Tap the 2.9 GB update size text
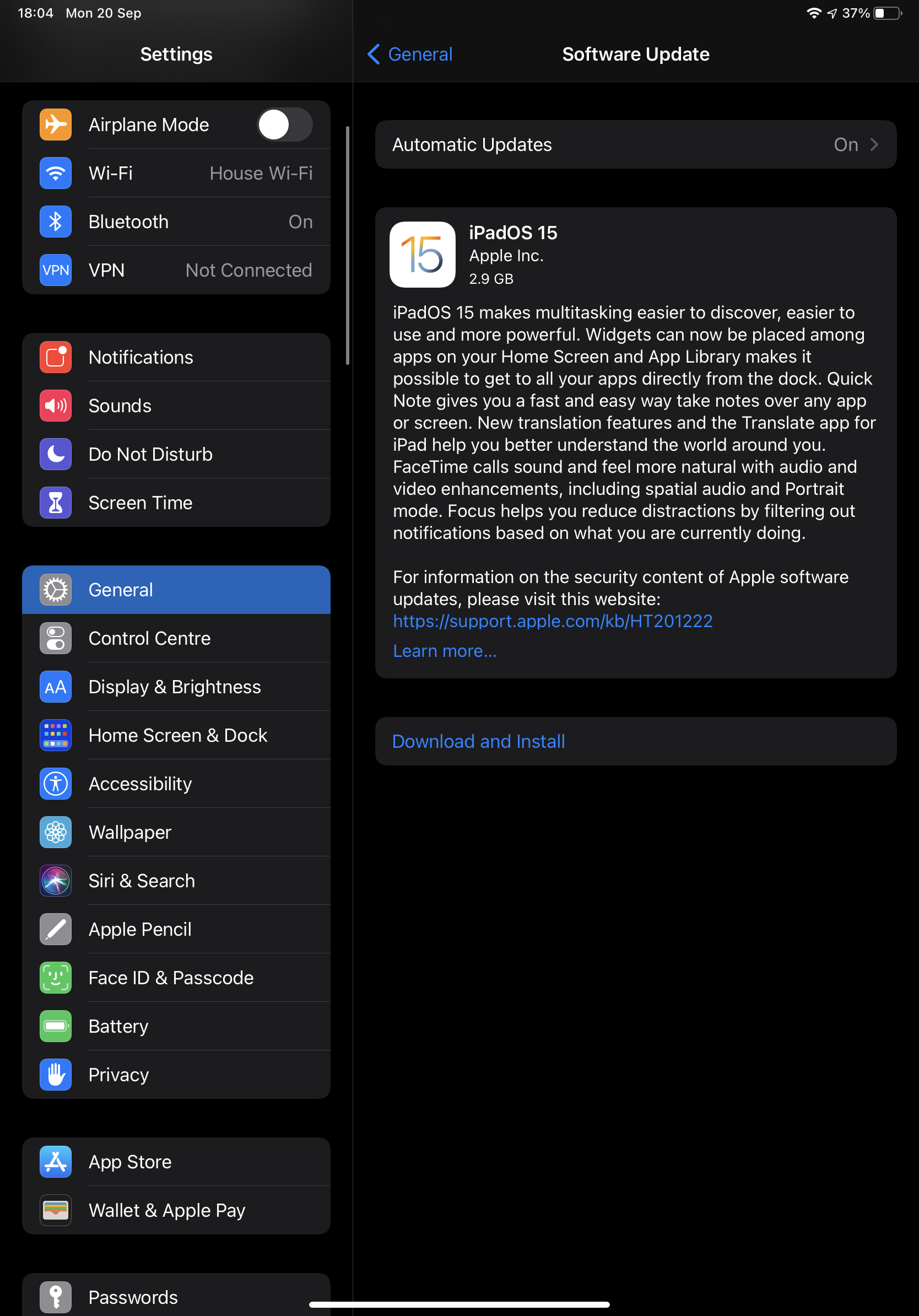Image resolution: width=919 pixels, height=1316 pixels. tap(491, 278)
